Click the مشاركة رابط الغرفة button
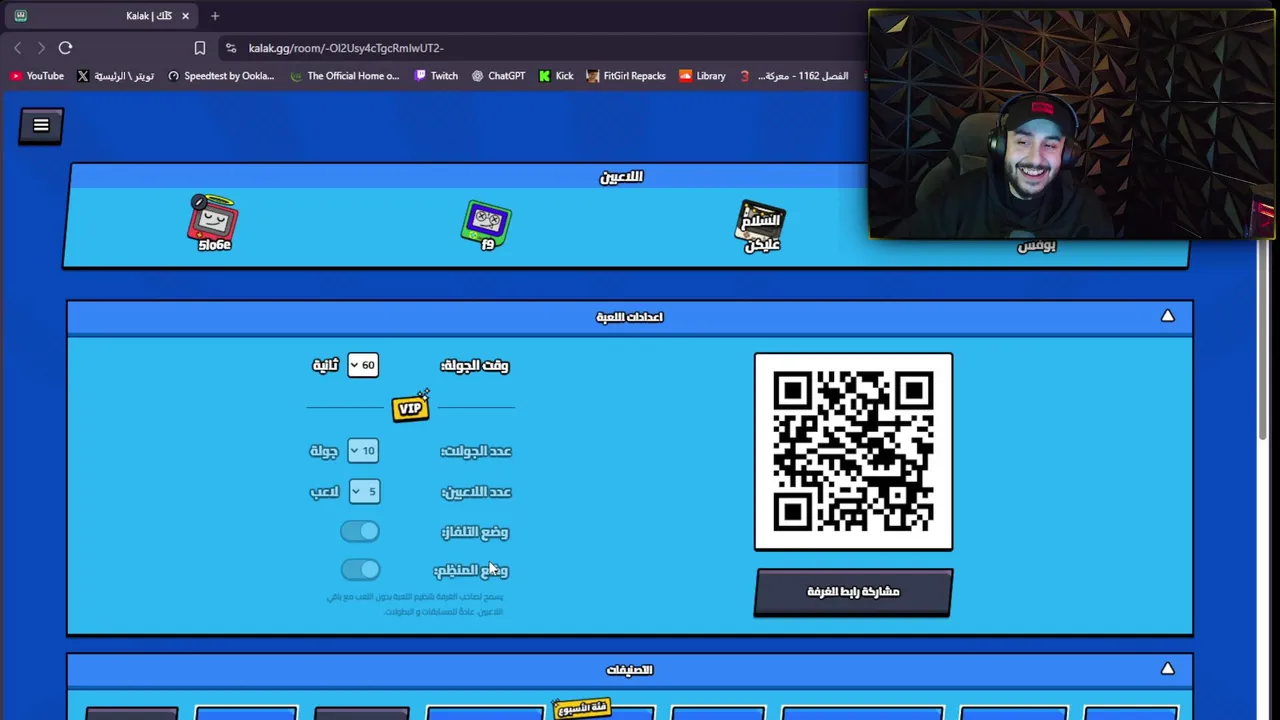Image resolution: width=1280 pixels, height=720 pixels. [854, 592]
